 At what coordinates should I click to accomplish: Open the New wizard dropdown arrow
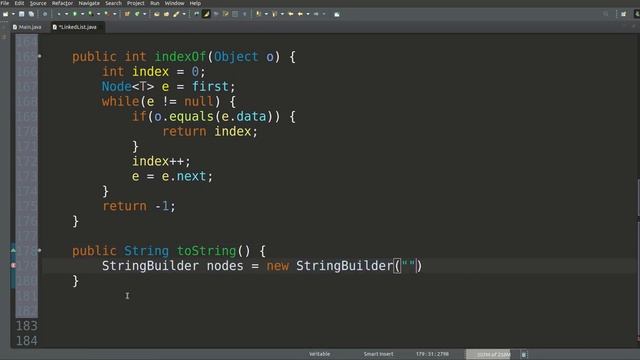(13, 14)
